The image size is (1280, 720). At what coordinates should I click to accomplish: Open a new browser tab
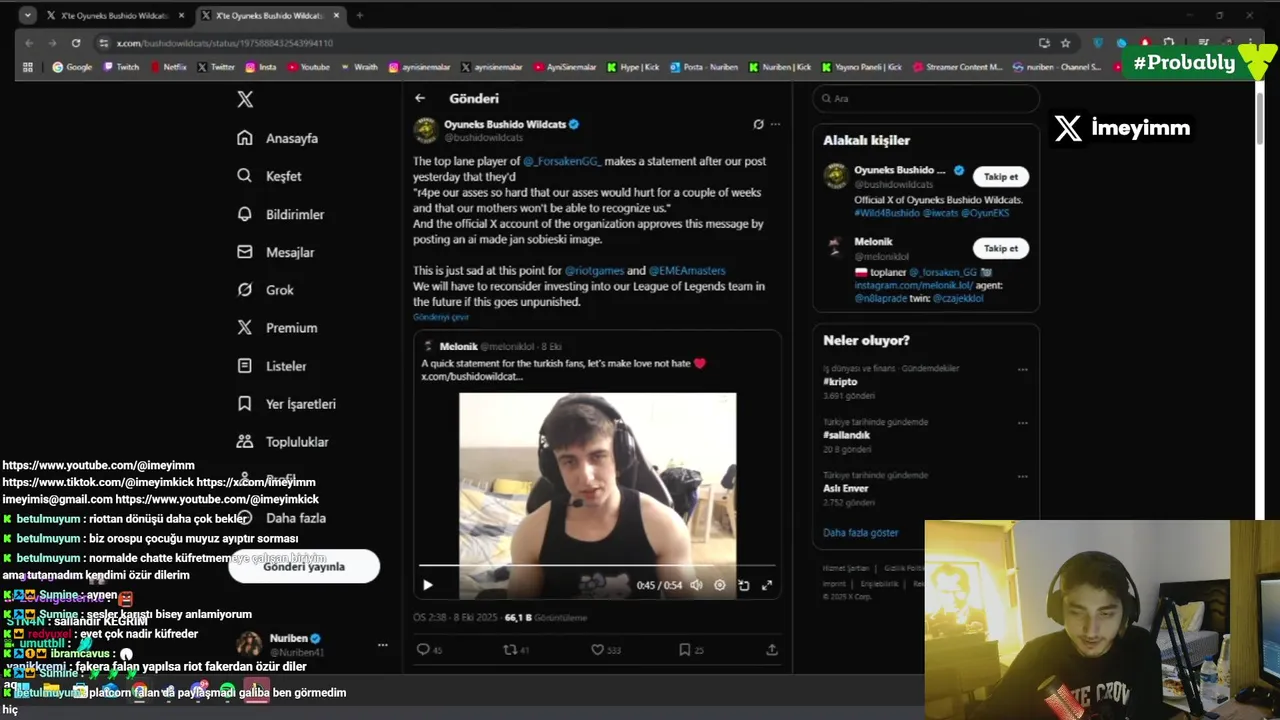pyautogui.click(x=360, y=16)
